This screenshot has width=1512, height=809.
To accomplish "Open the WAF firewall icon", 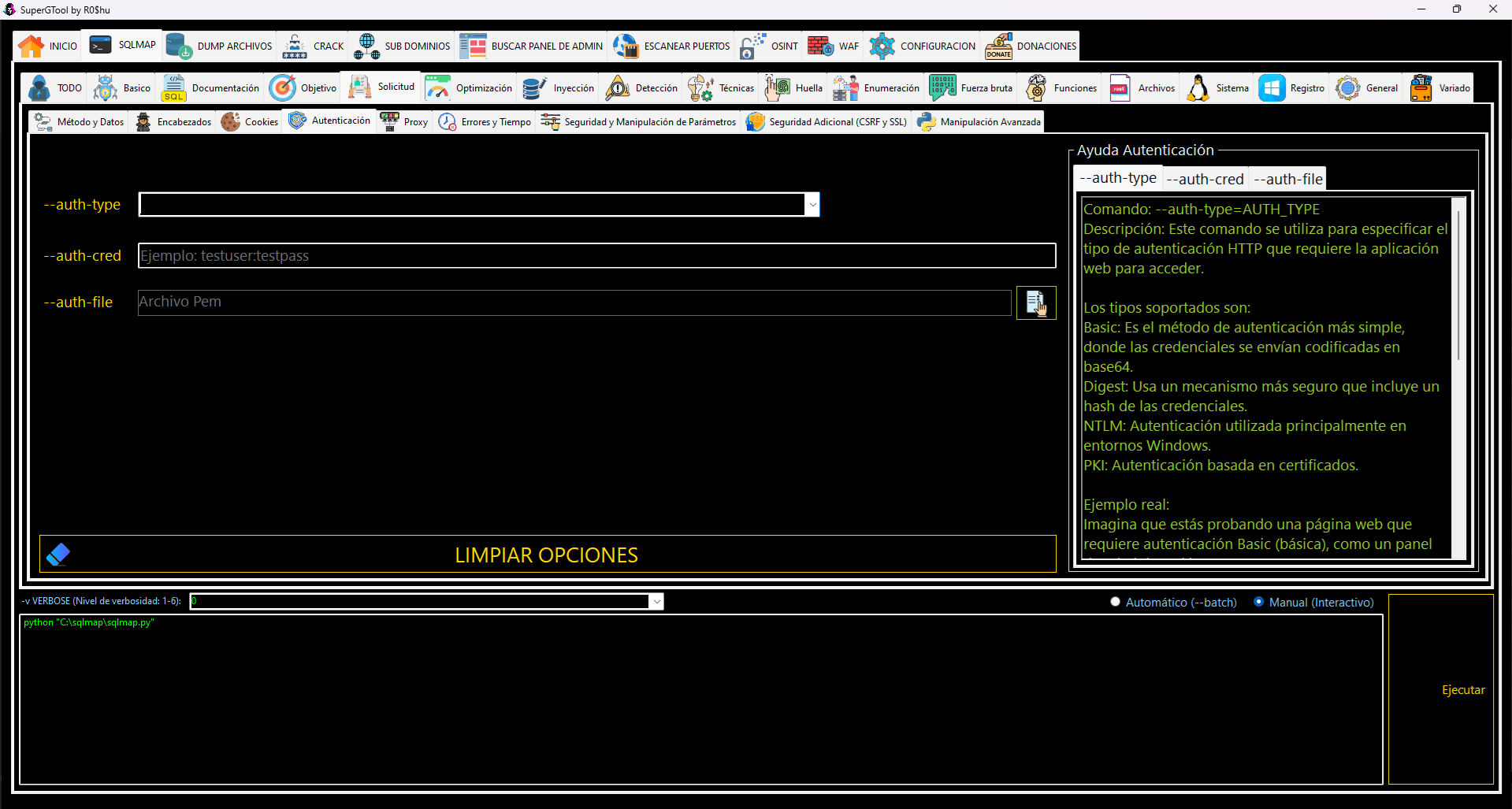I will coord(820,46).
